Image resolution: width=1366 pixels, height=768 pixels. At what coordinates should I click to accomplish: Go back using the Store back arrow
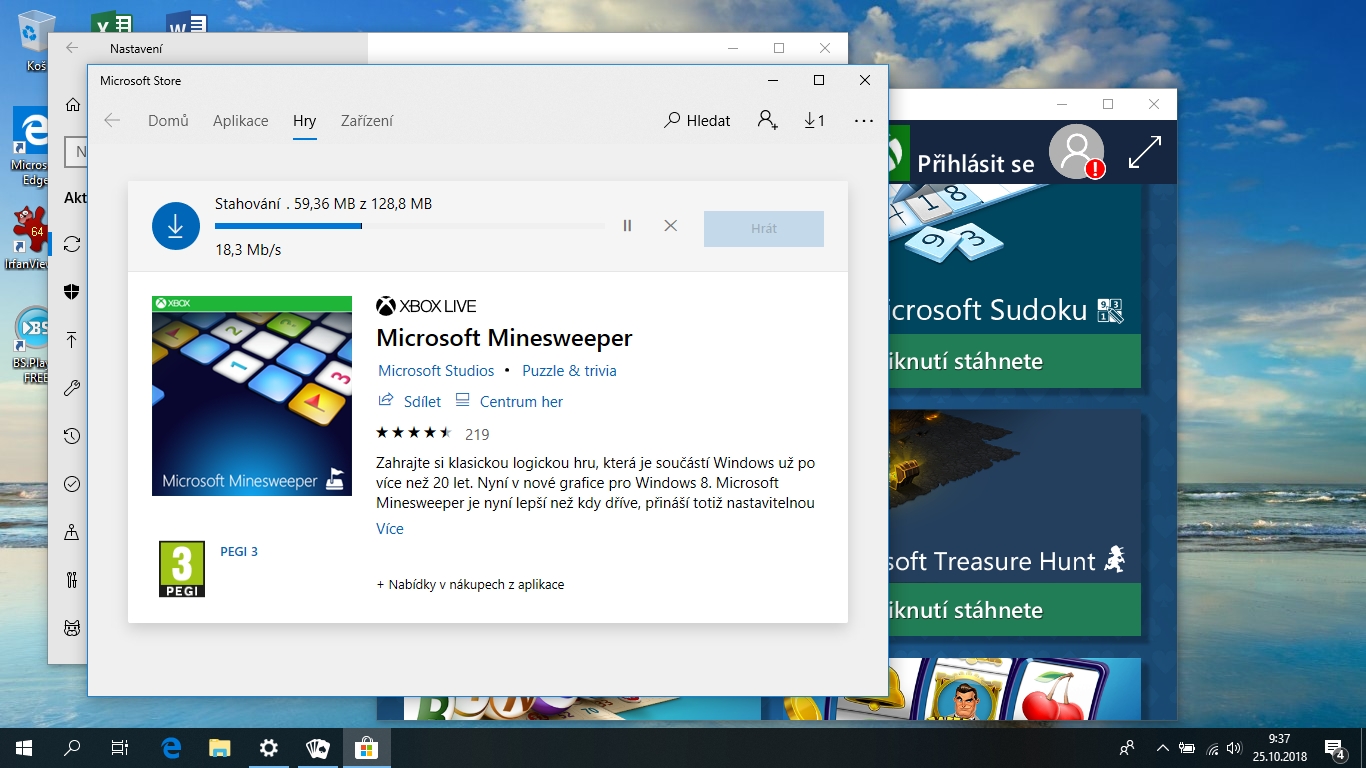pos(112,120)
